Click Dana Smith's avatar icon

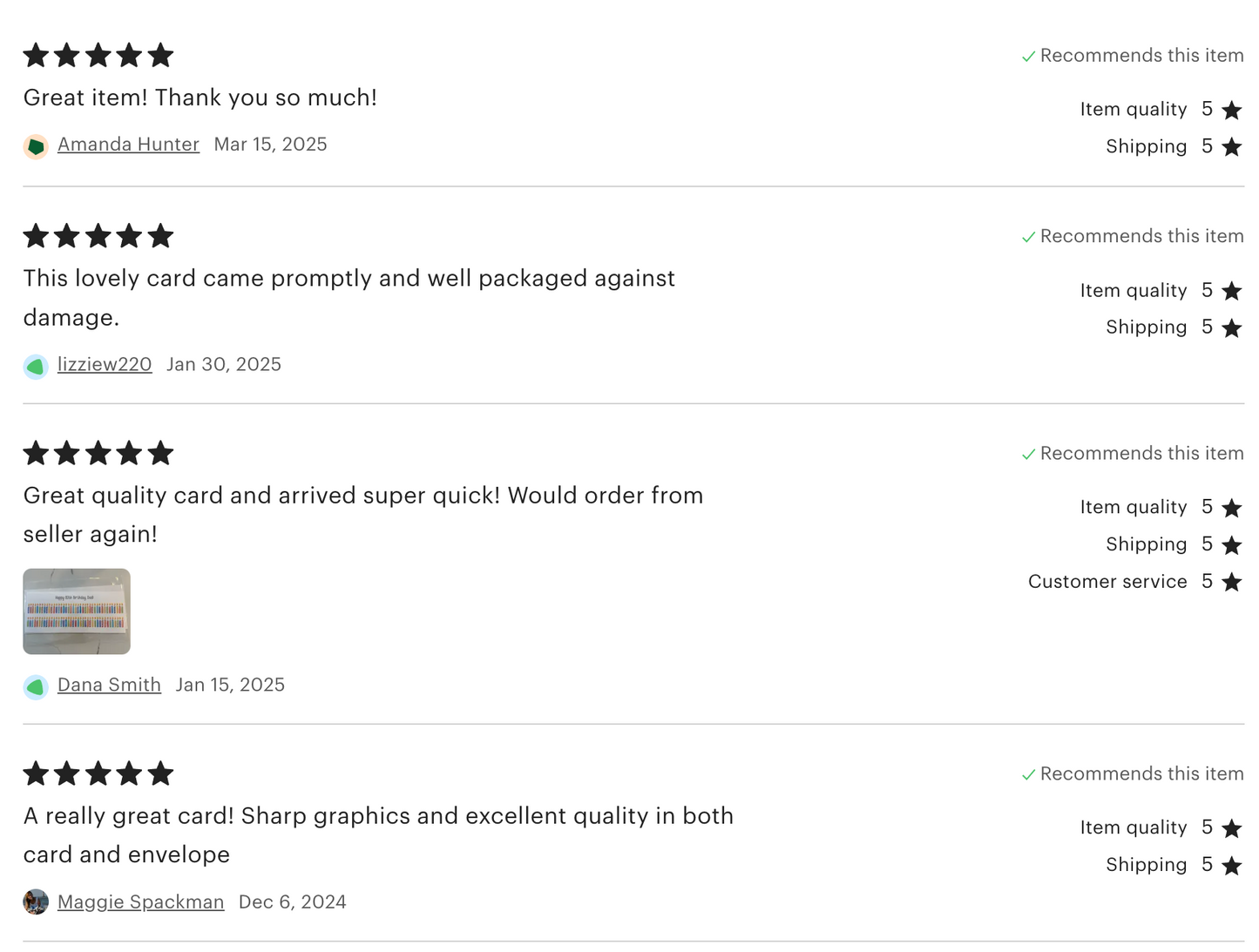click(x=36, y=687)
